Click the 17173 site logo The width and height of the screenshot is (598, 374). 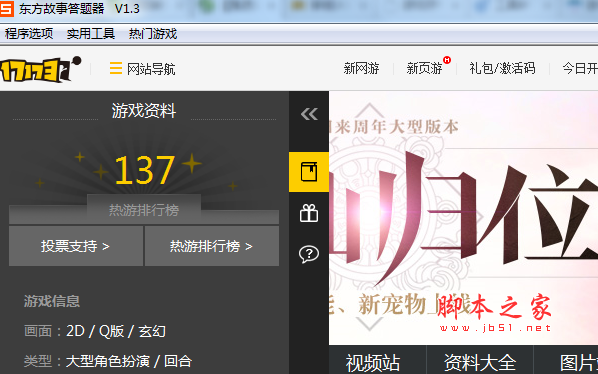pos(40,69)
